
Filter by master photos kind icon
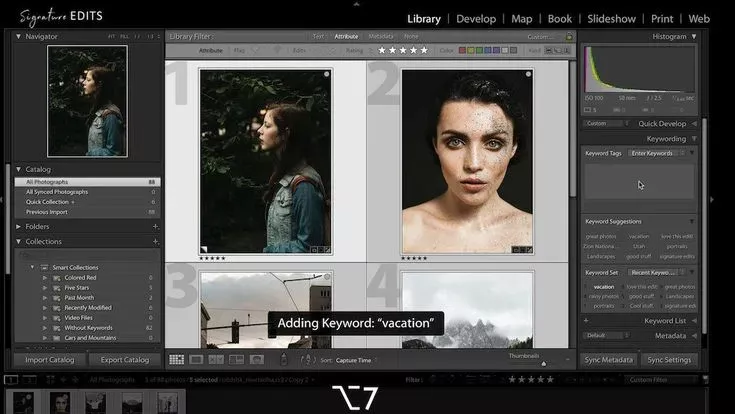(548, 50)
